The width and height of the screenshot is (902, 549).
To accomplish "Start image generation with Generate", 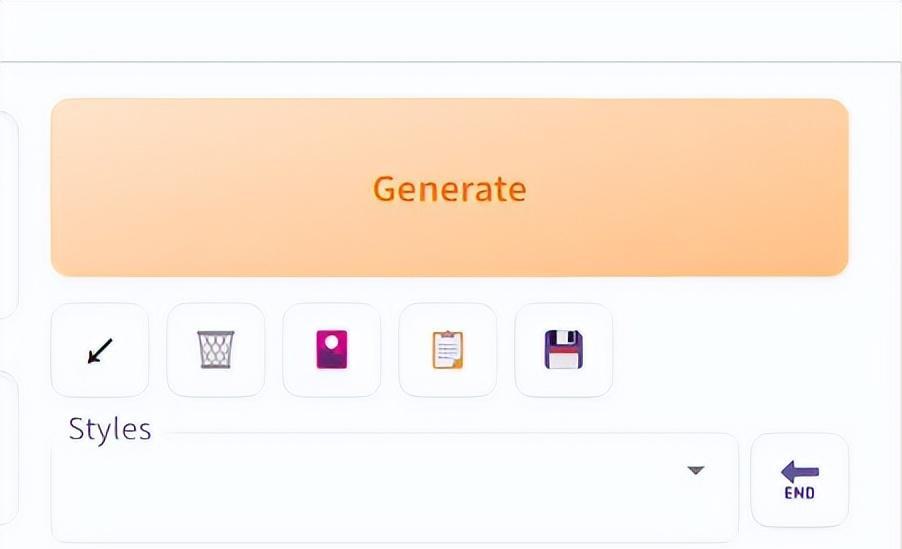I will (449, 188).
